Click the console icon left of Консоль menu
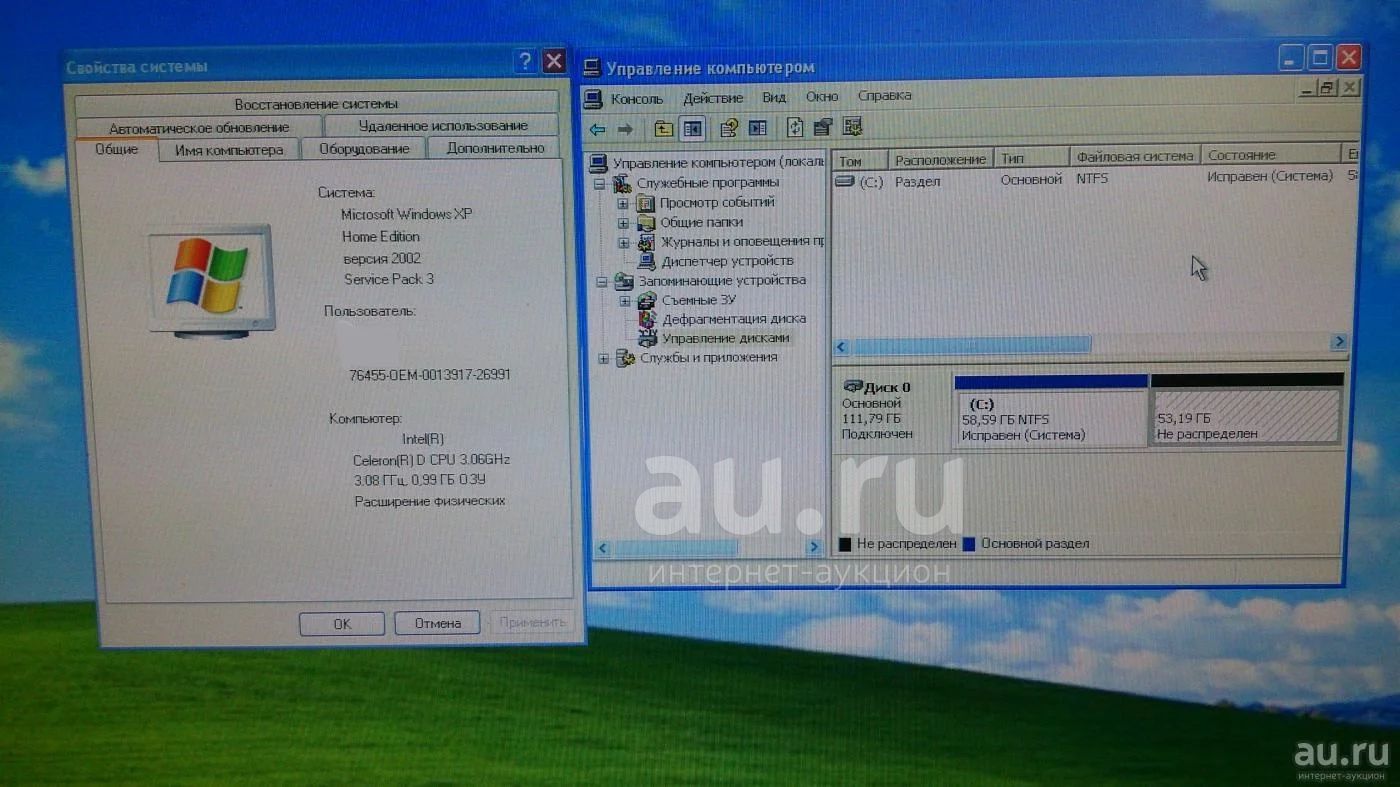Screen dimensions: 1400x787 click(x=593, y=98)
